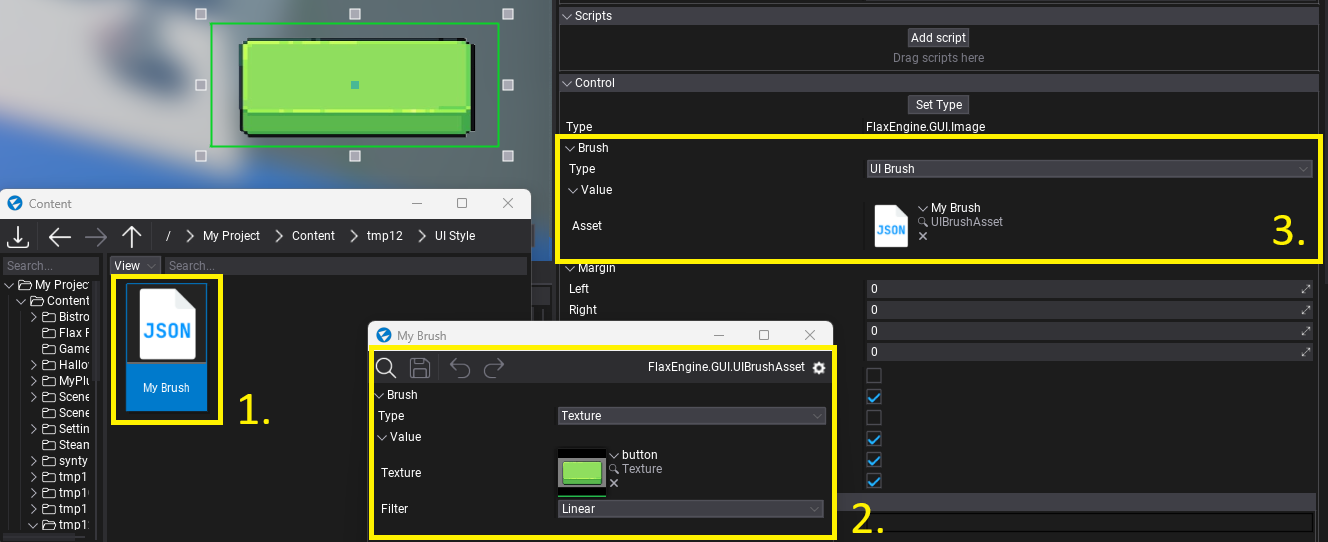Click the Set Type button
1328x542 pixels.
938,105
